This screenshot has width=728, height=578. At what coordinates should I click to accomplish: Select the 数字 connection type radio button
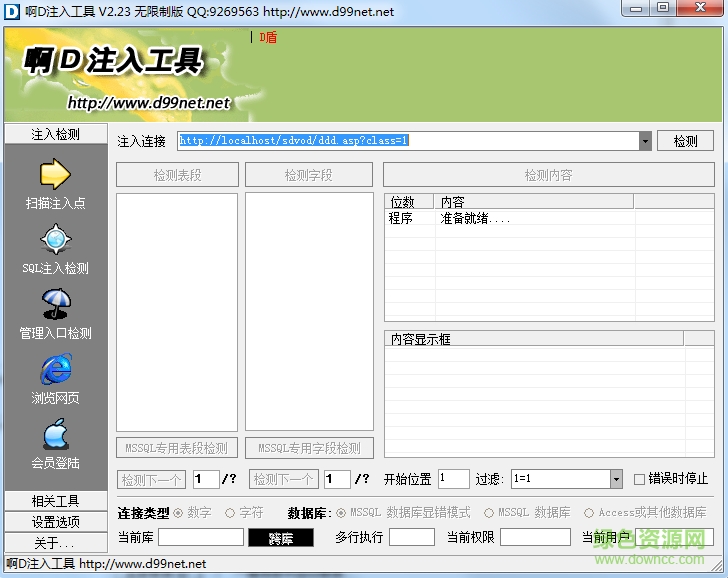point(179,512)
